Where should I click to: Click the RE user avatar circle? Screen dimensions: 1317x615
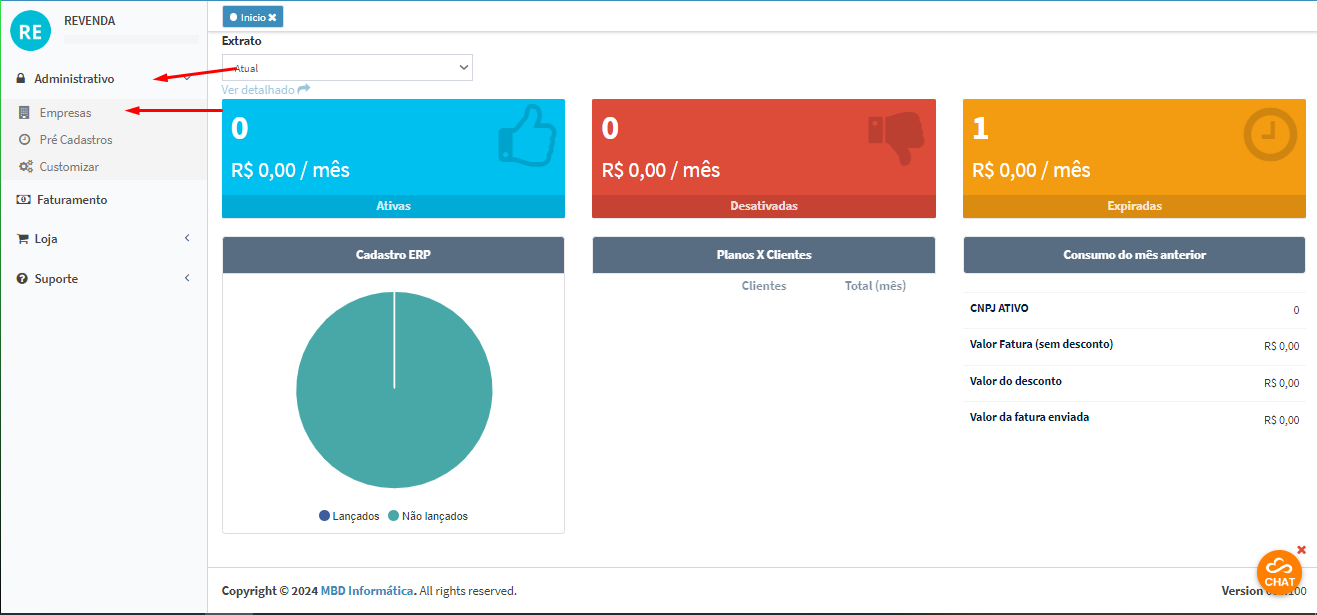point(30,31)
